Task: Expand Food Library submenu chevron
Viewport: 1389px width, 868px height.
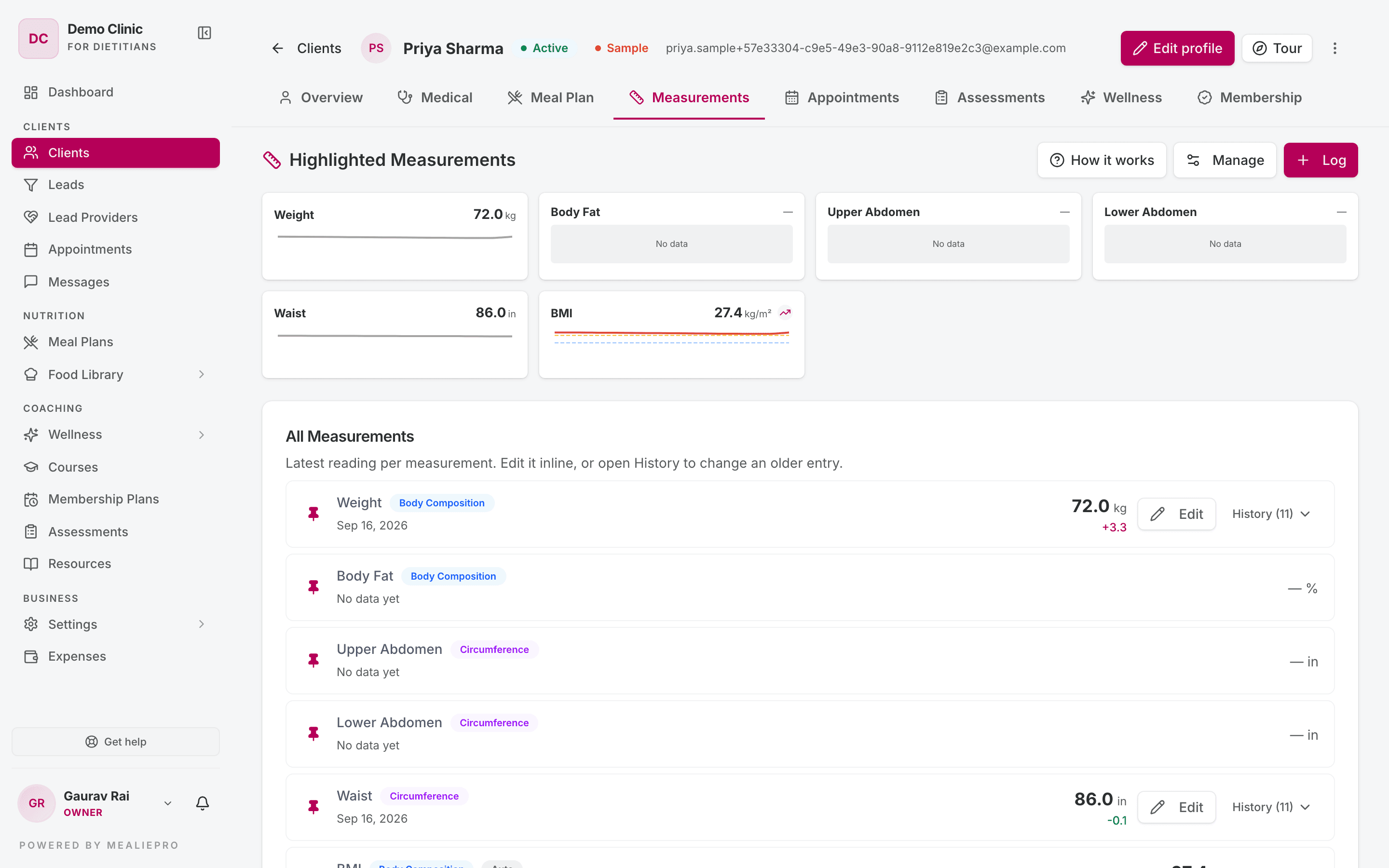Action: (x=202, y=374)
